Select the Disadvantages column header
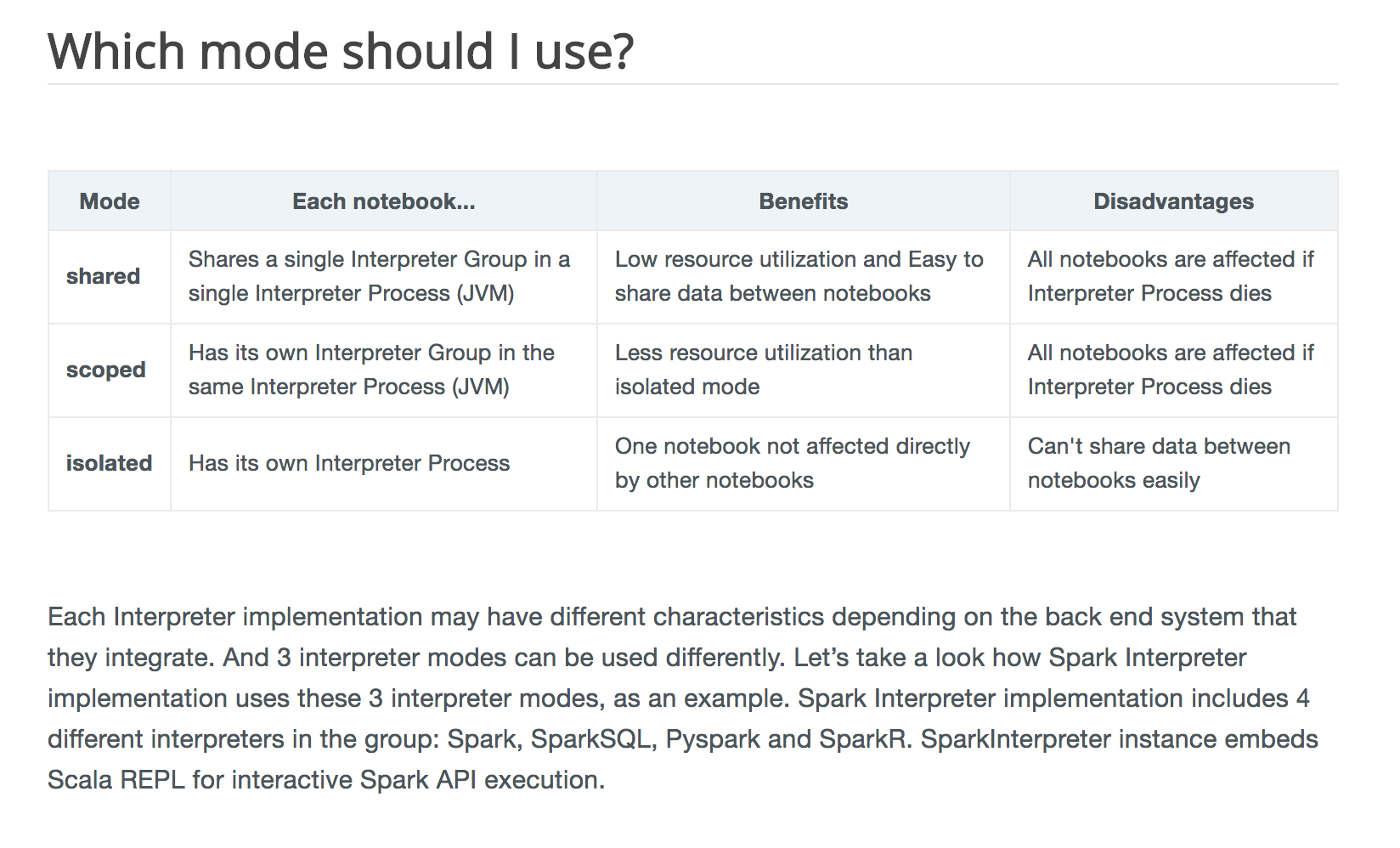The width and height of the screenshot is (1400, 848). (x=1174, y=201)
